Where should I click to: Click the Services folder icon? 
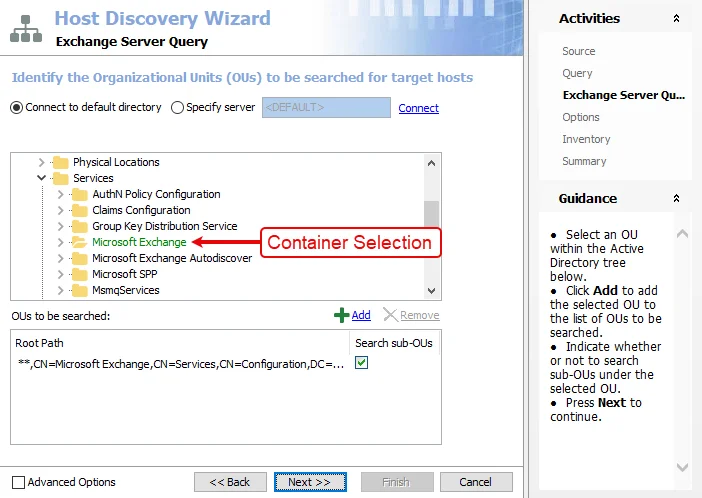[60, 178]
